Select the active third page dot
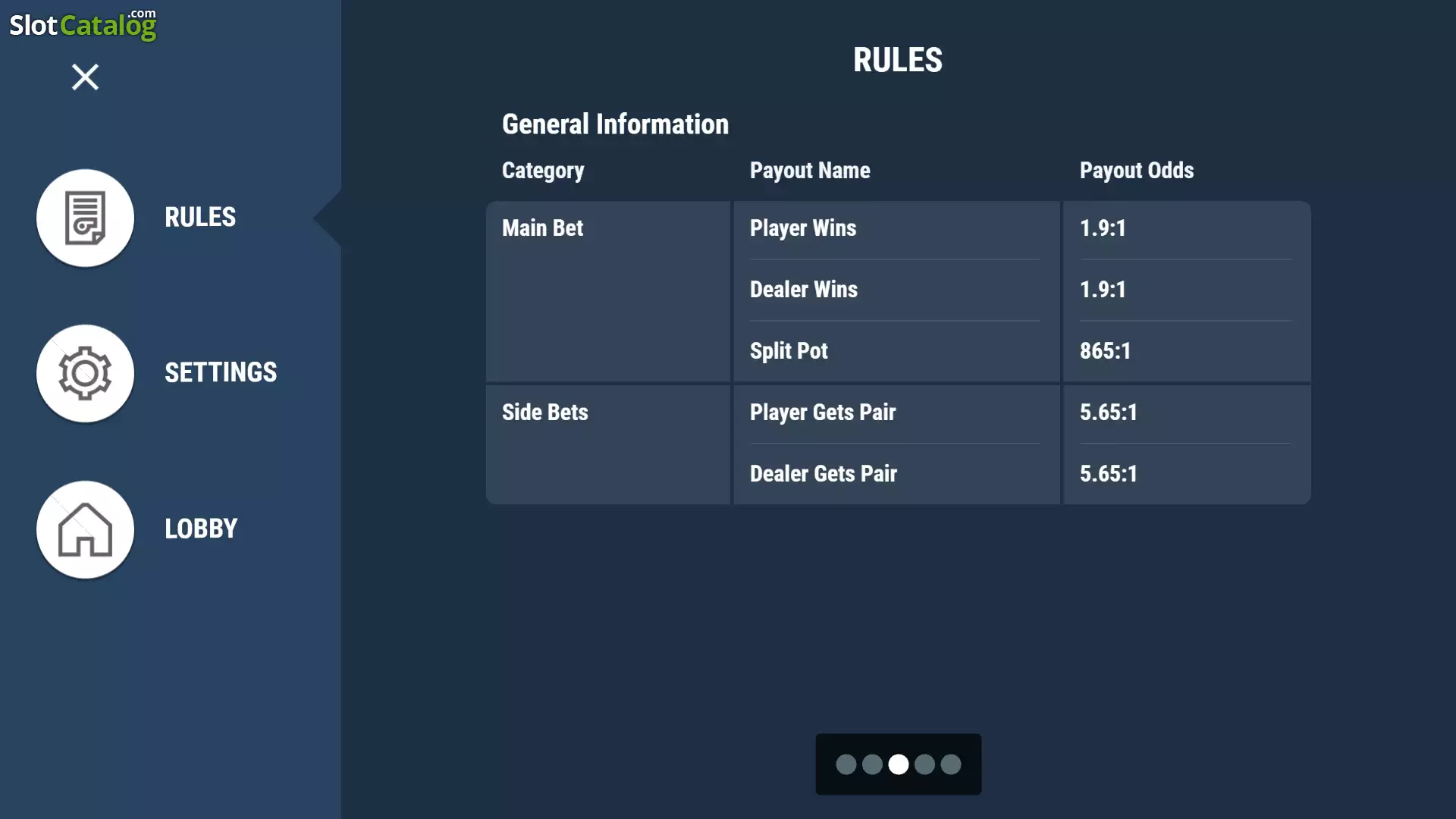1456x819 pixels. coord(899,764)
